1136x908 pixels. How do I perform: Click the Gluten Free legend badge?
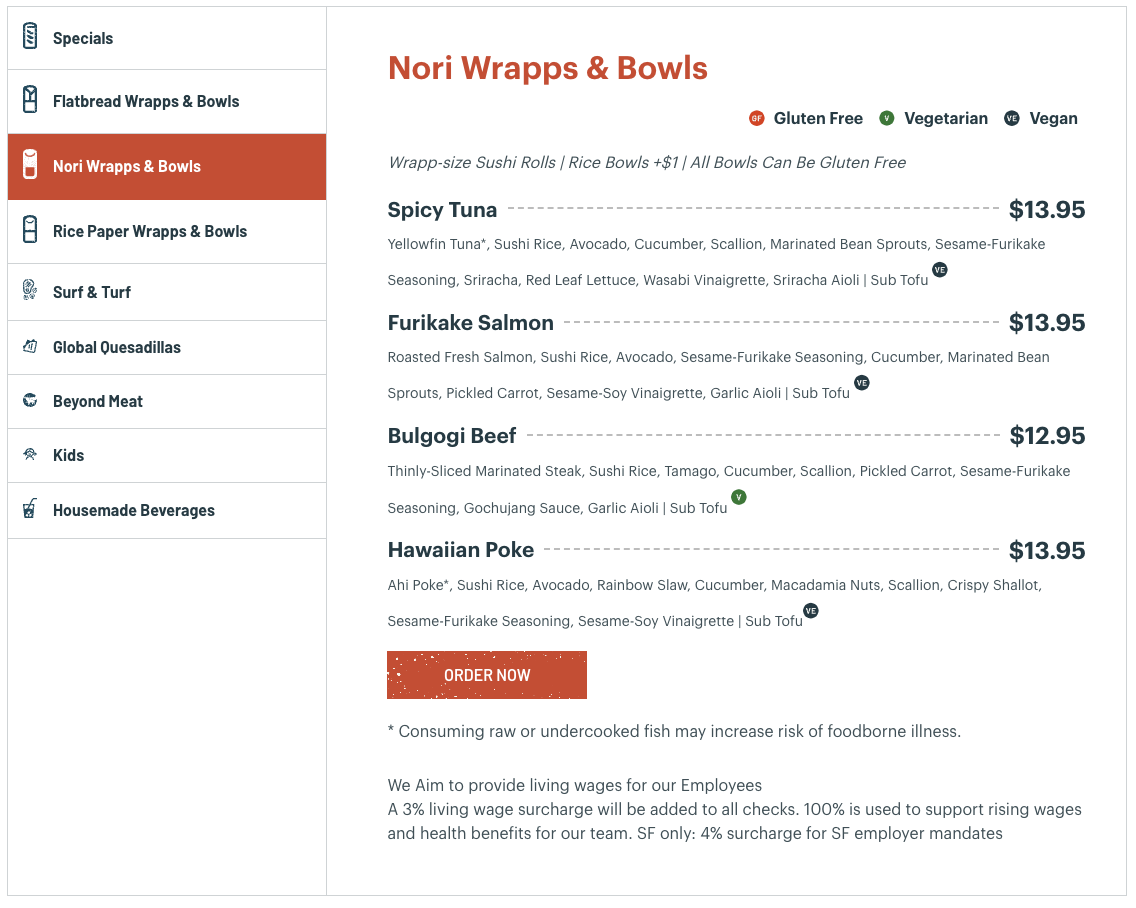pyautogui.click(x=757, y=118)
